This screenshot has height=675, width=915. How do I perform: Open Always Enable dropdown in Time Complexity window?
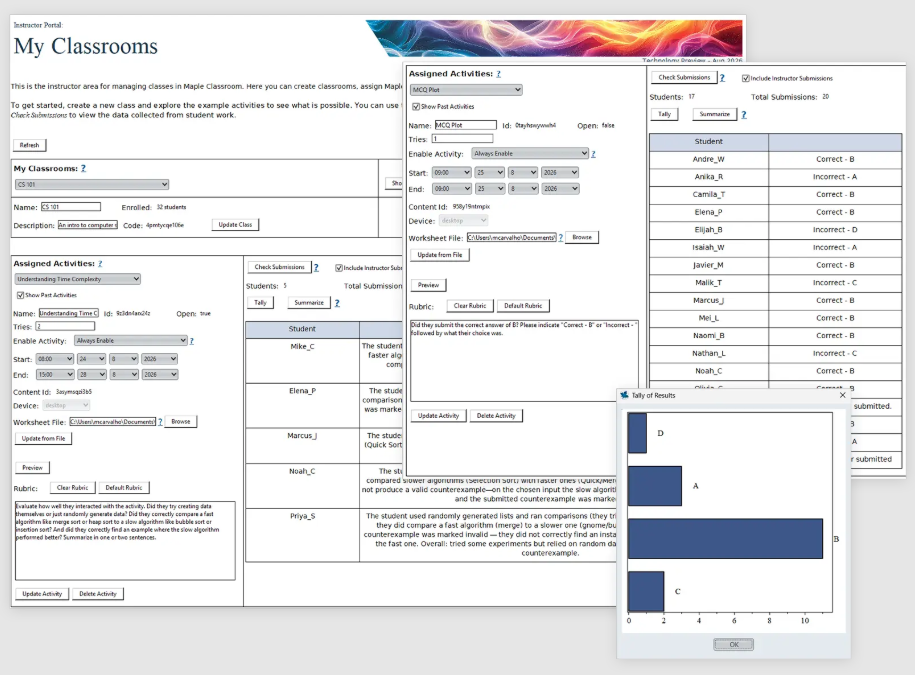pos(131,340)
